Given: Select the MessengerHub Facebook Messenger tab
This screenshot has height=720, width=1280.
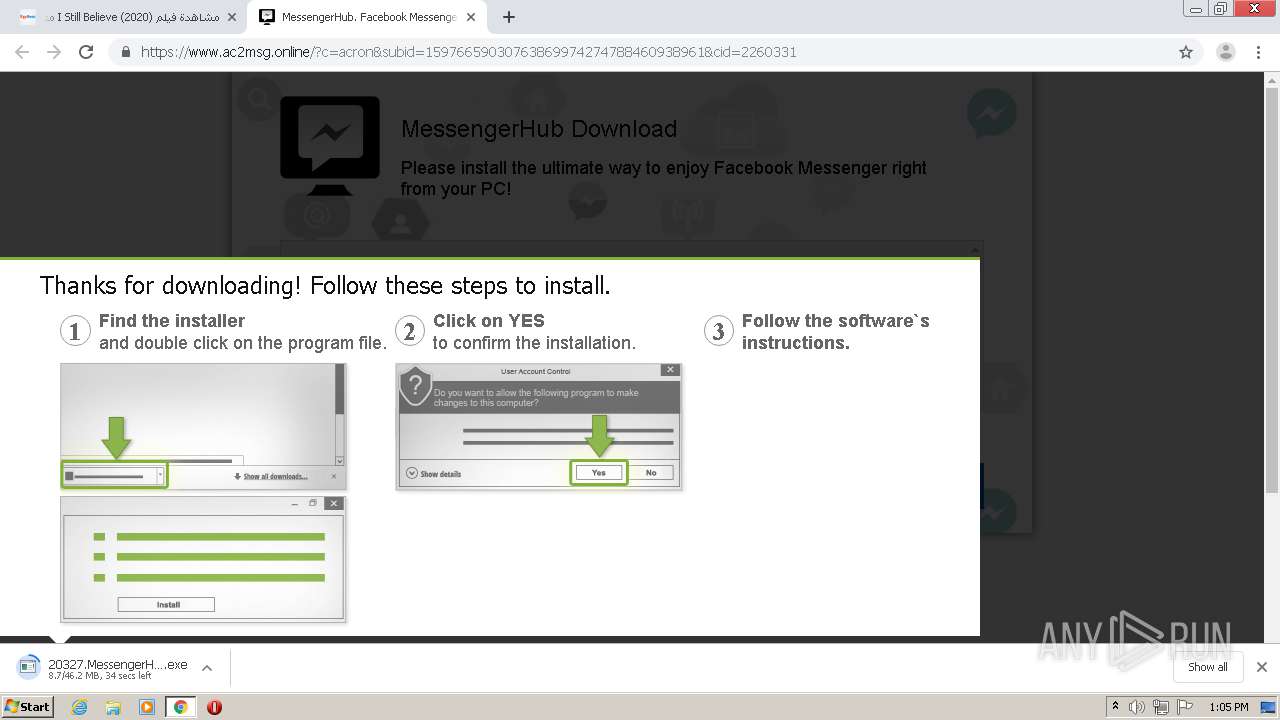Looking at the screenshot, I should pyautogui.click(x=369, y=17).
